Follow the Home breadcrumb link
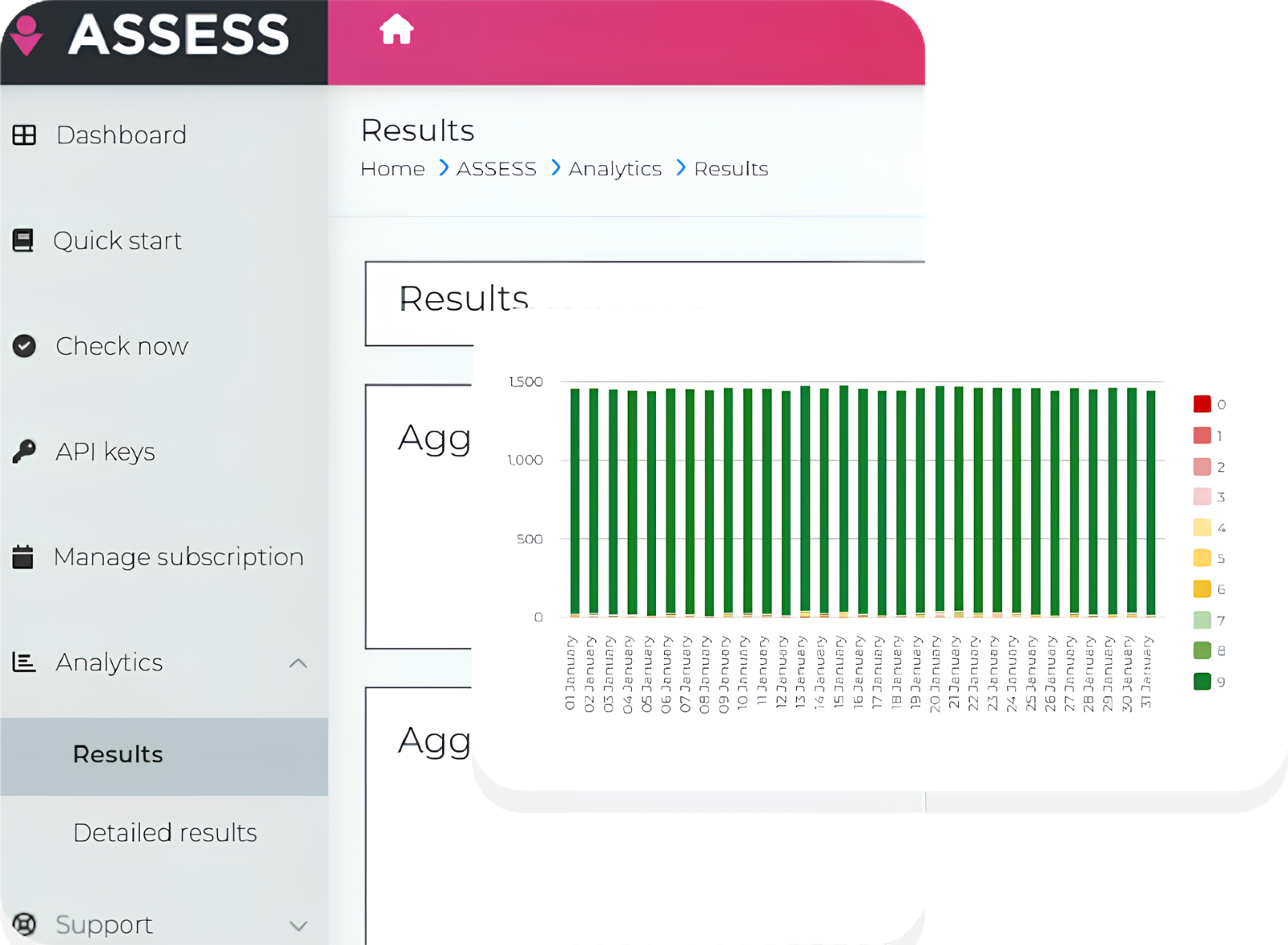Viewport: 1288px width, 945px height. pos(393,168)
